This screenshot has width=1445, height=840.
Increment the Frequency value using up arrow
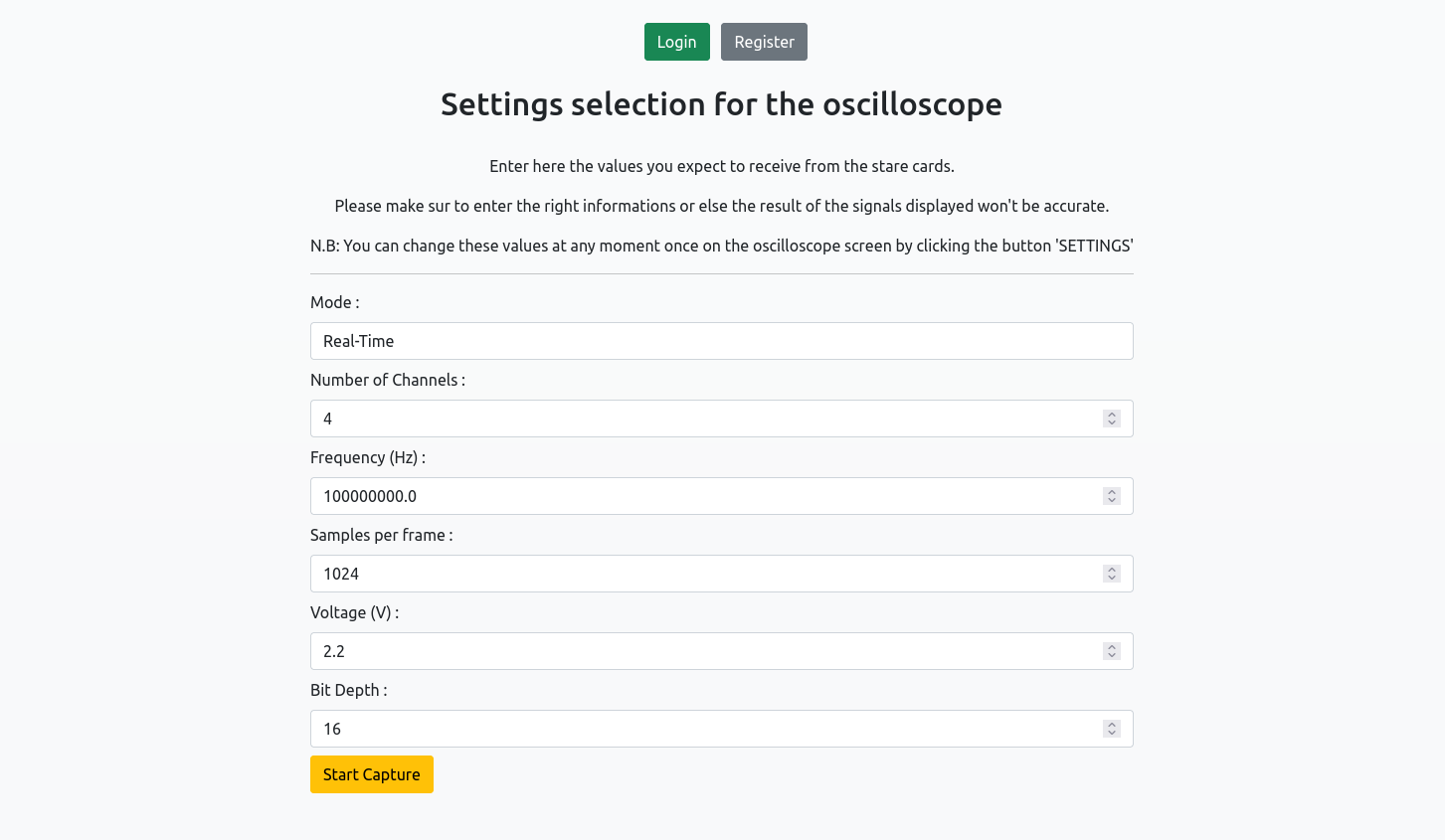(x=1112, y=492)
